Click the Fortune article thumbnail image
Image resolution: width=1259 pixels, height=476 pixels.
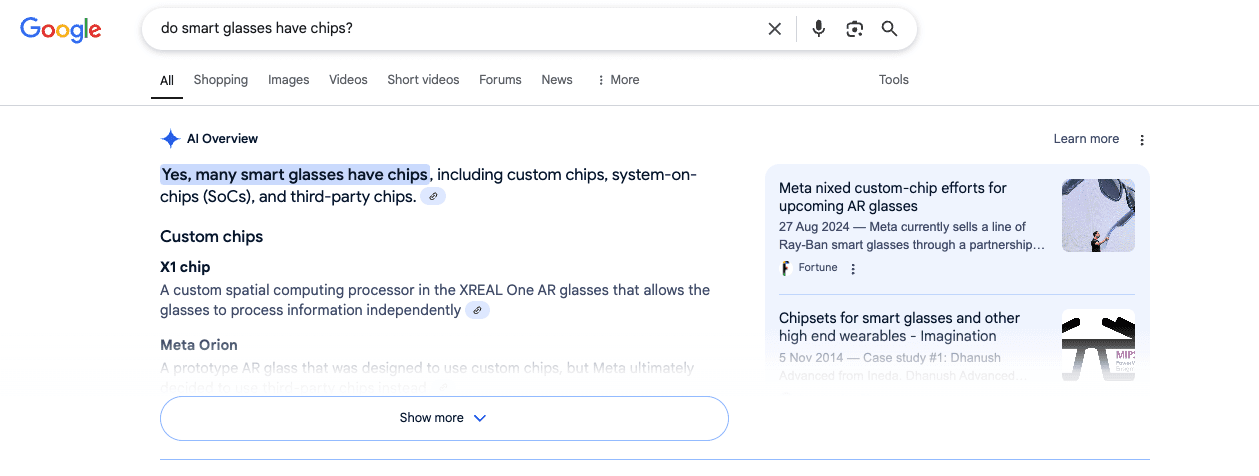point(1098,215)
